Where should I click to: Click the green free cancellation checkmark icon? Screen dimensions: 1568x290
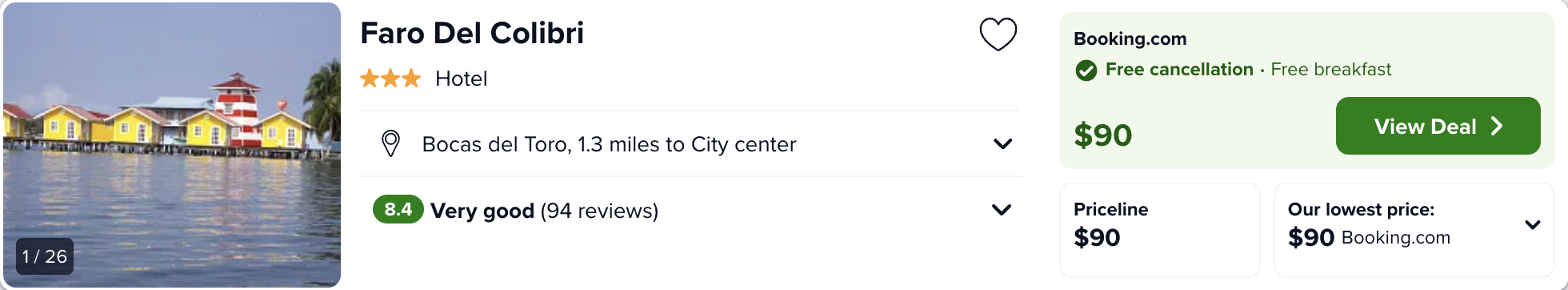point(1086,70)
